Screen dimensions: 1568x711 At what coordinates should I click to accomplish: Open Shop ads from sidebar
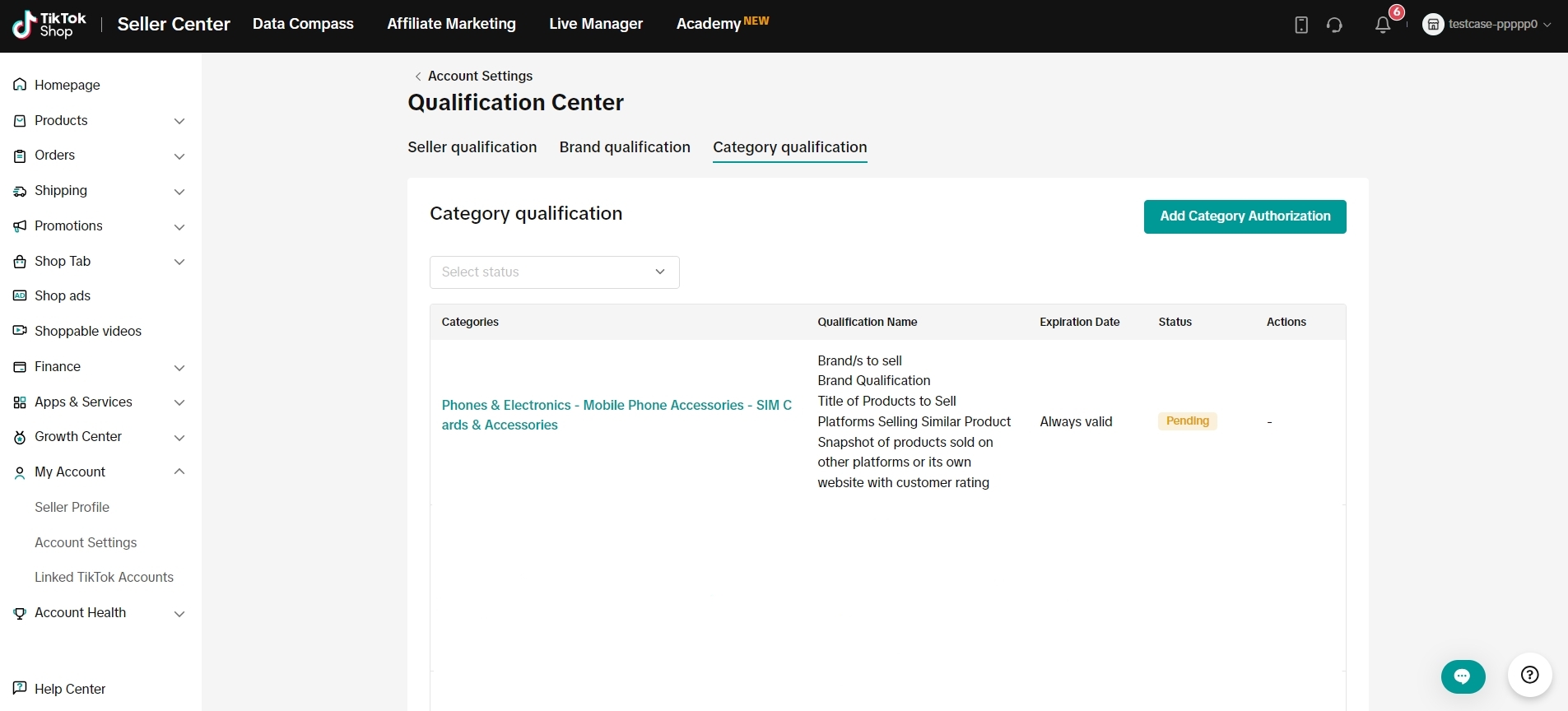point(63,296)
